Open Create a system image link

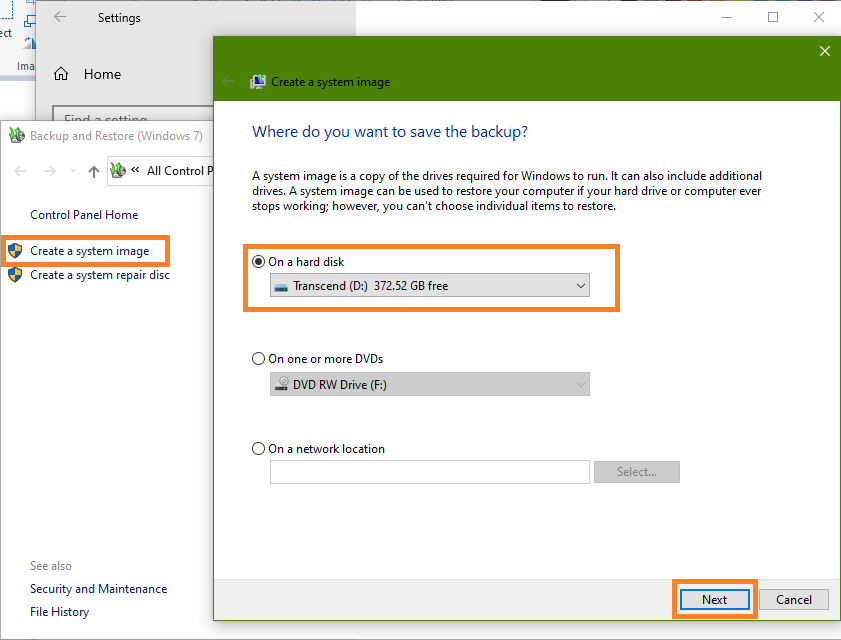90,251
